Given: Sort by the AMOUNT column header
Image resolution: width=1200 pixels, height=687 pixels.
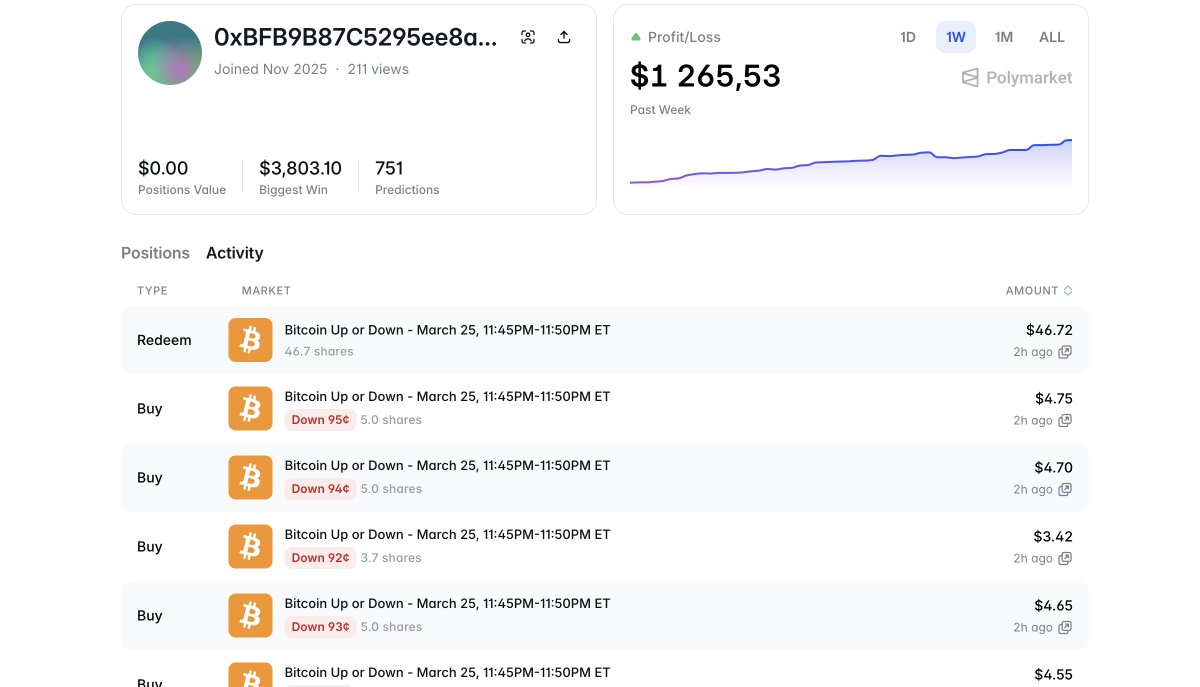Looking at the screenshot, I should click(1039, 291).
